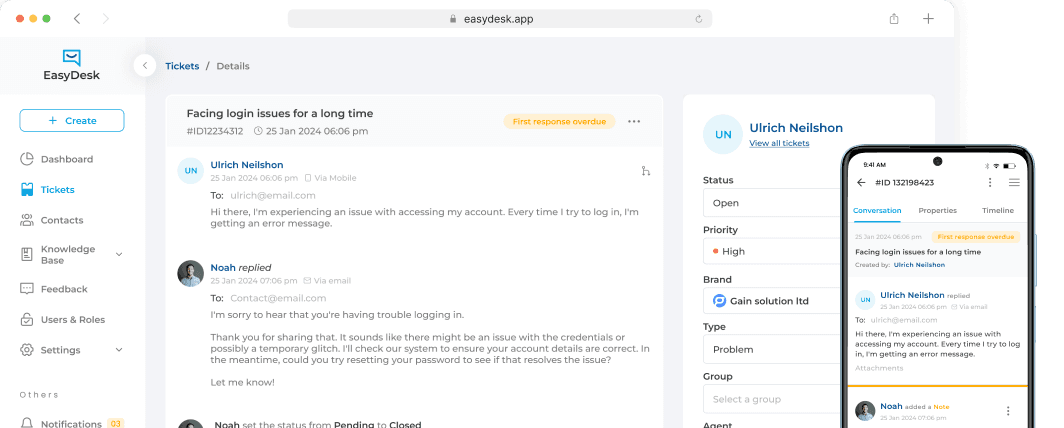The height and width of the screenshot is (428, 1064).
Task: Open the mobile hamburger menu
Action: pos(1014,182)
